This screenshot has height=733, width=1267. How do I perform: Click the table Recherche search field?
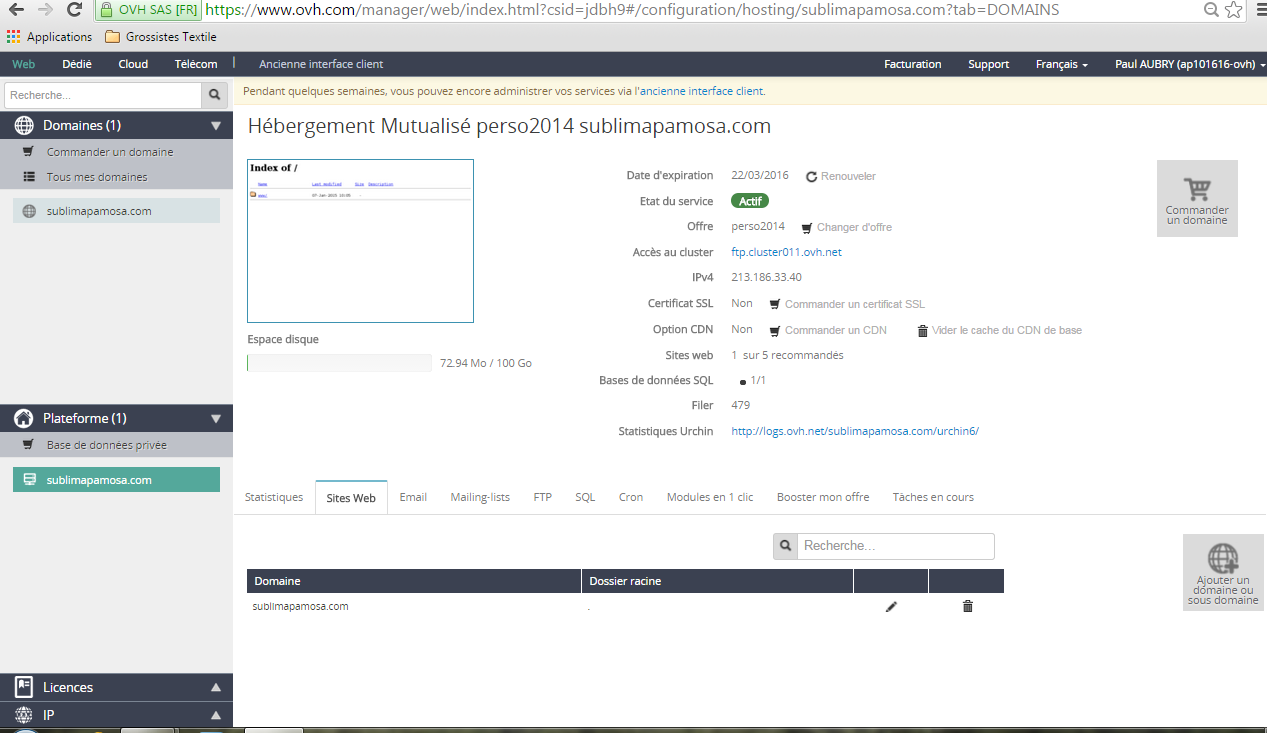(x=896, y=546)
